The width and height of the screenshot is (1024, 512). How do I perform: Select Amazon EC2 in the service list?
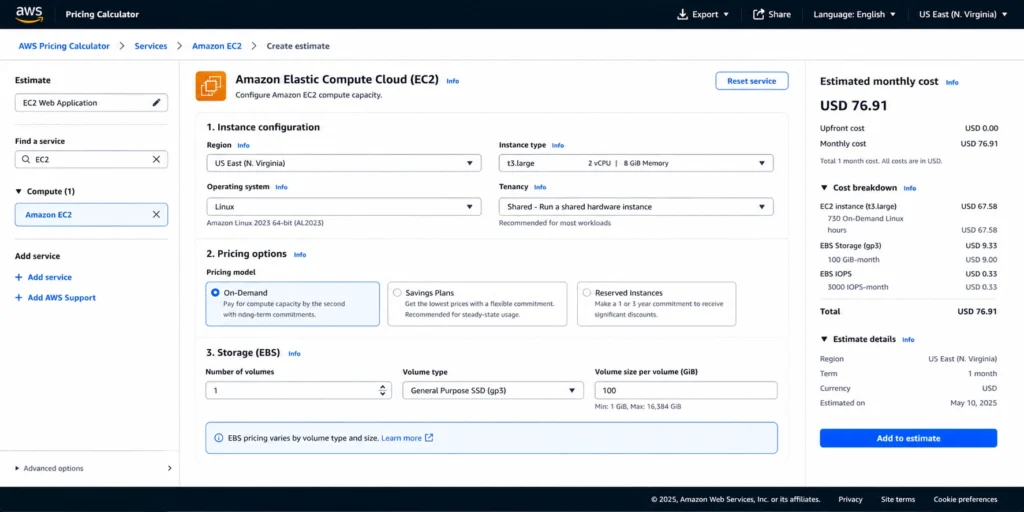point(91,214)
